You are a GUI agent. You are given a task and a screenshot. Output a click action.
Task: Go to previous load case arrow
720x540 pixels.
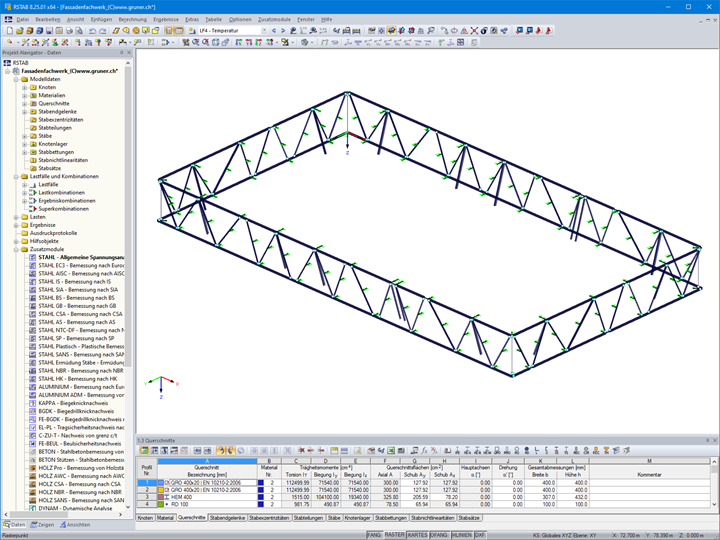click(x=274, y=31)
